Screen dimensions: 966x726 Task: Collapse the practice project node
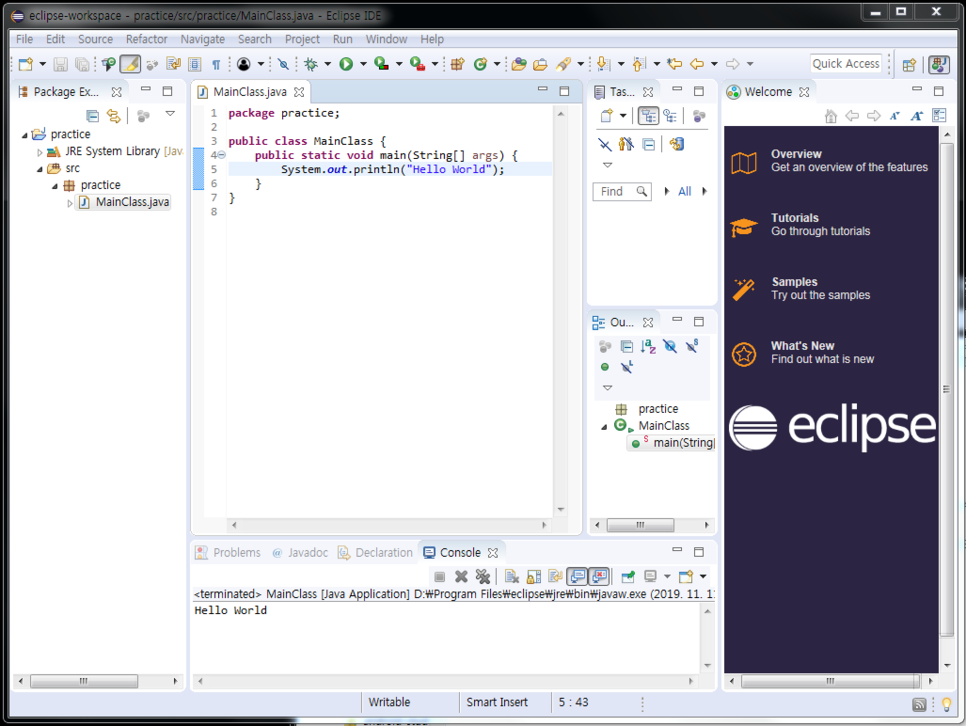25,135
